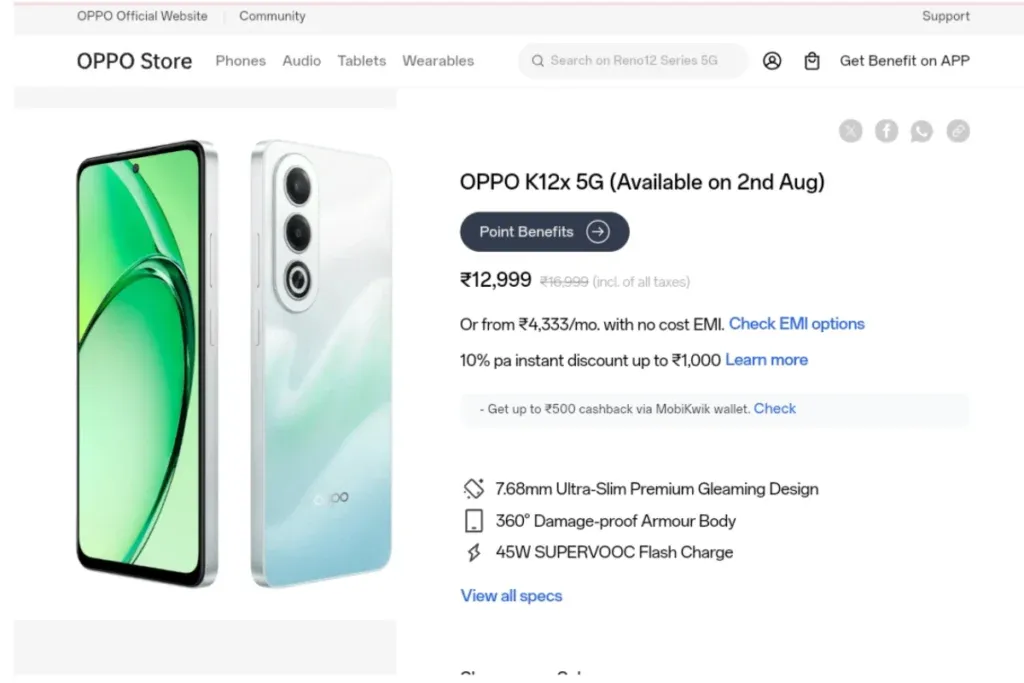Click Check for MobiKwik cashback

coord(775,409)
